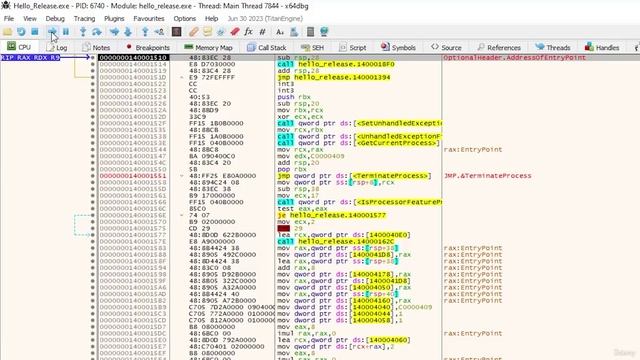Image resolution: width=640 pixels, height=360 pixels.
Task: Open the Calculator toolbar icon
Action: [310, 31]
